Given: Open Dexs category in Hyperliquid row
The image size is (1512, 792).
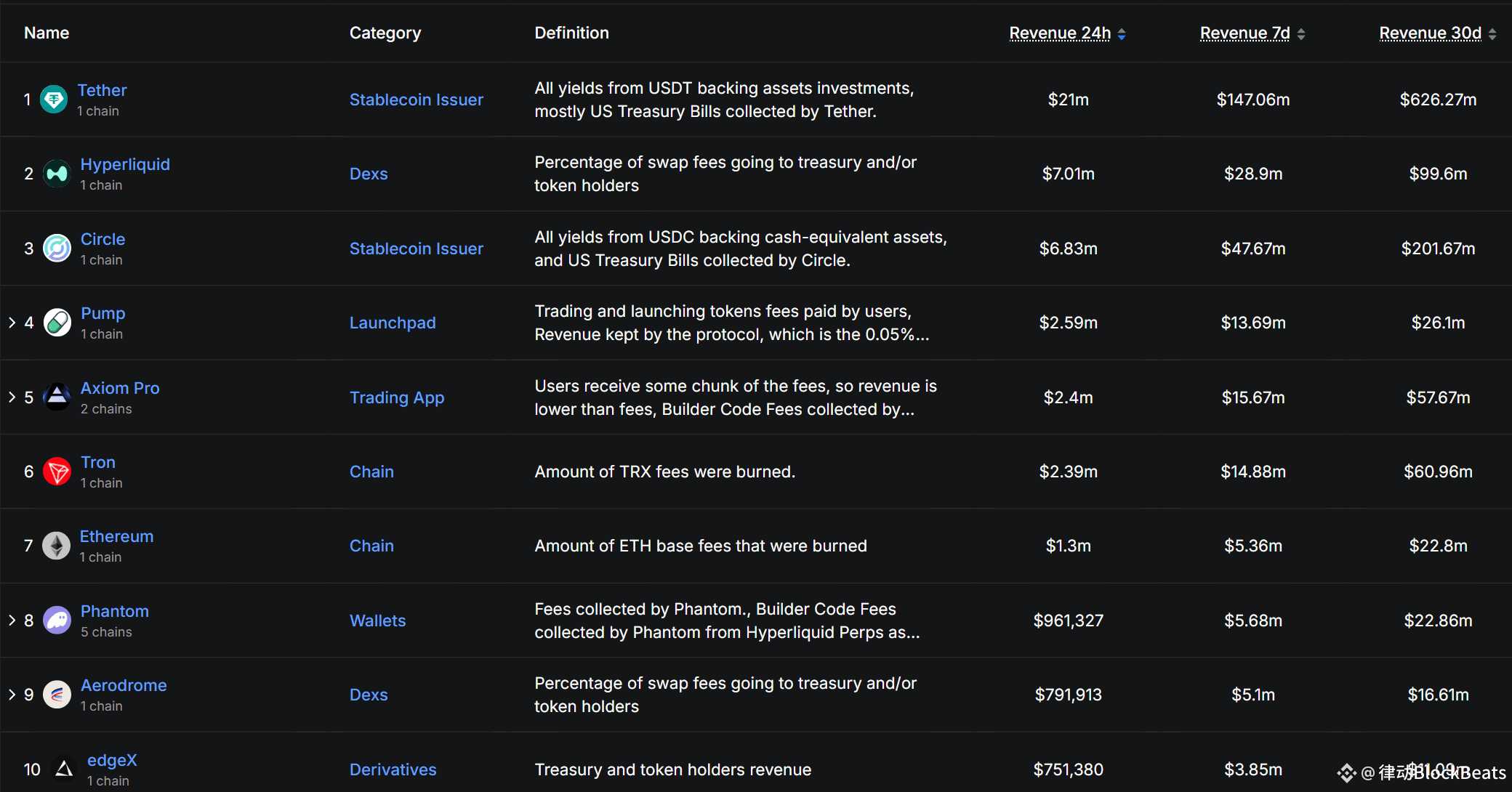Looking at the screenshot, I should point(369,174).
